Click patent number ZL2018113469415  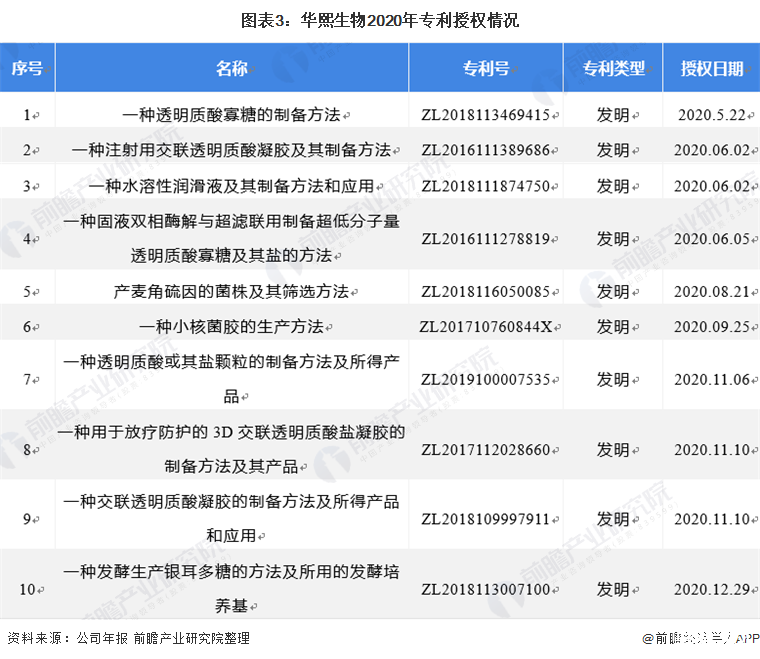point(486,115)
